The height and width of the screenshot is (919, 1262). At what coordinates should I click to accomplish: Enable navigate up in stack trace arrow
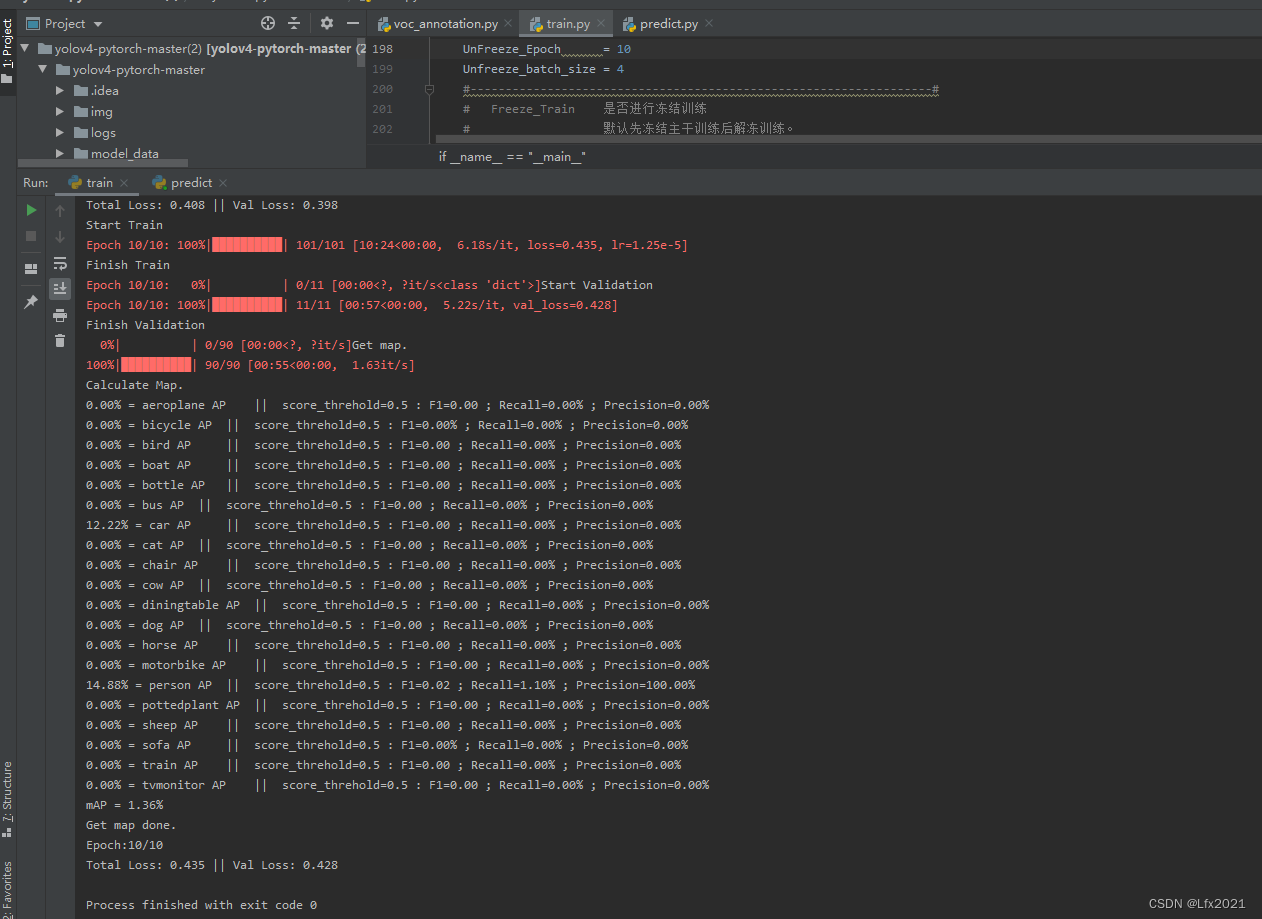[60, 210]
